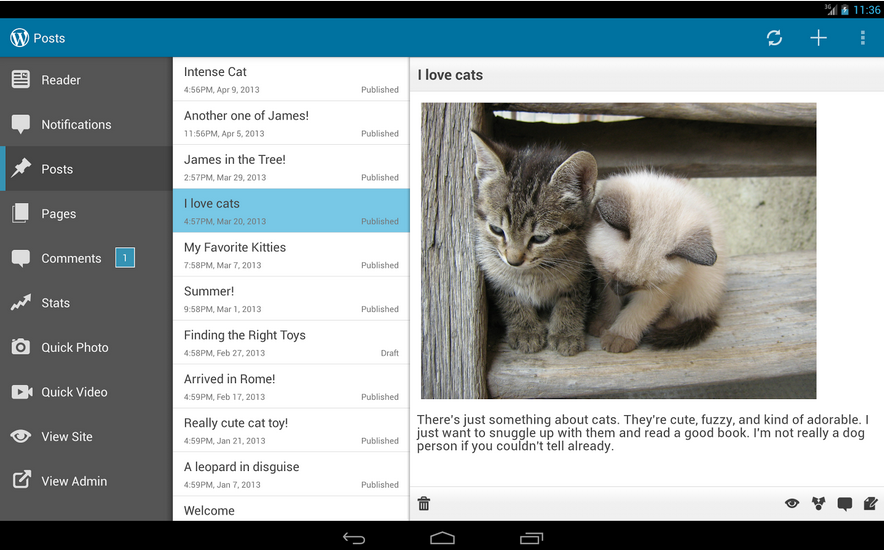884x550 pixels.
Task: Open comments for the I love cats post
Action: click(x=845, y=503)
